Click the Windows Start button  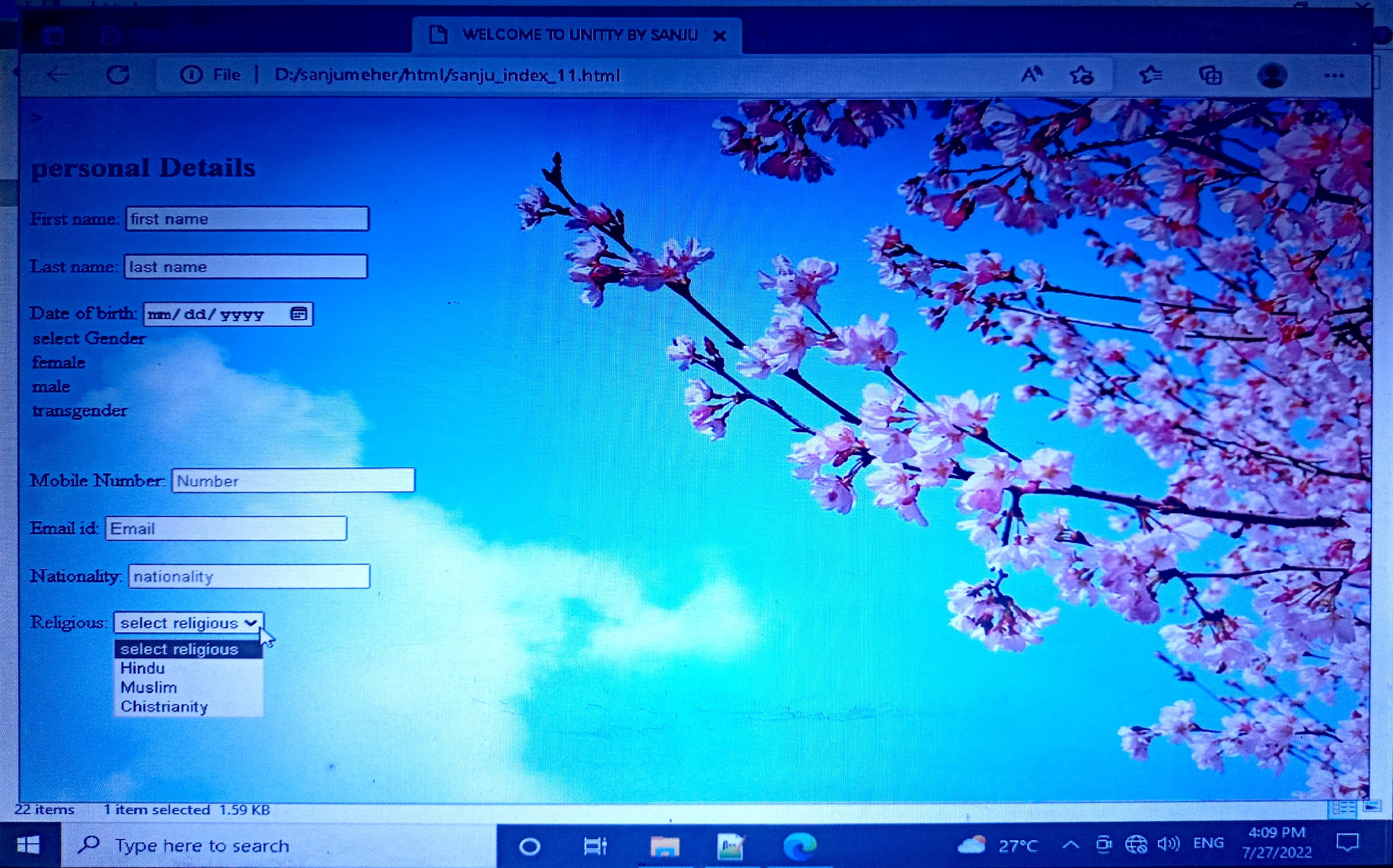tap(29, 845)
